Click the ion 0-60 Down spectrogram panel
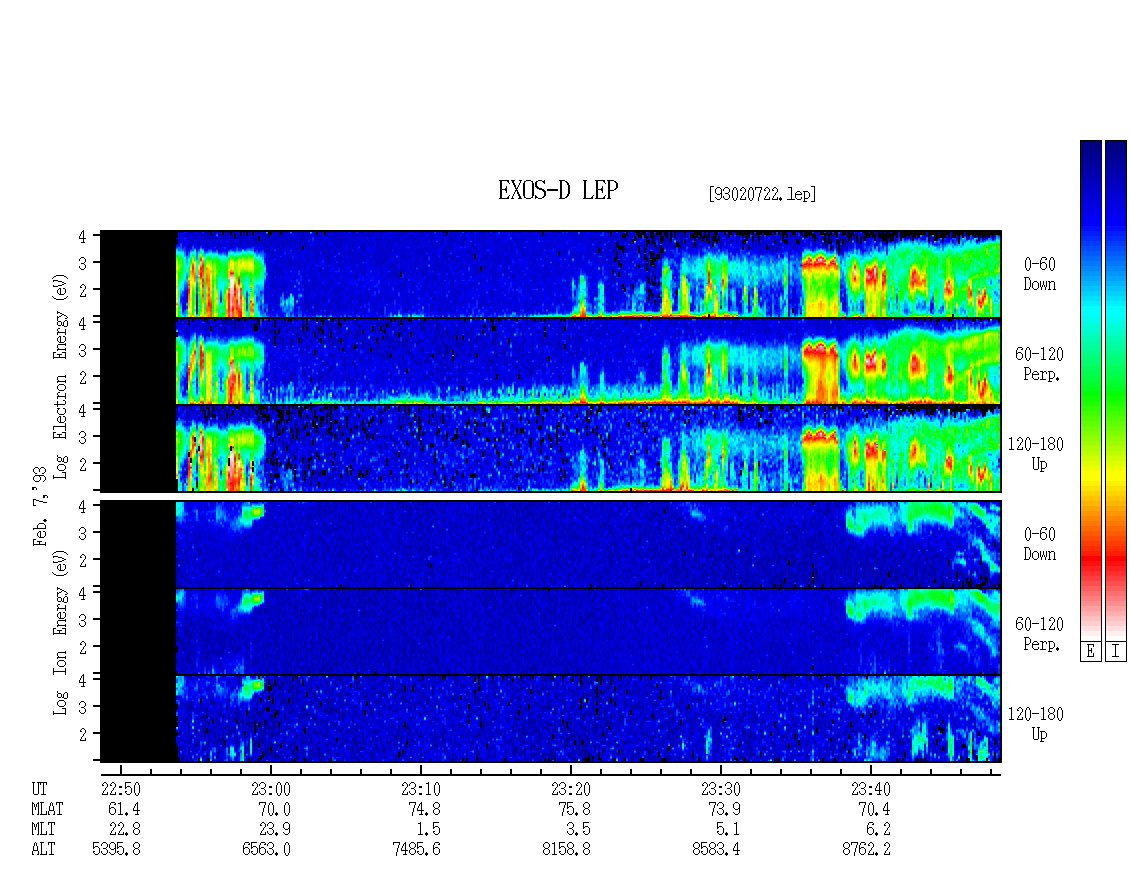Viewport: 1130px width, 875px height. (x=551, y=544)
